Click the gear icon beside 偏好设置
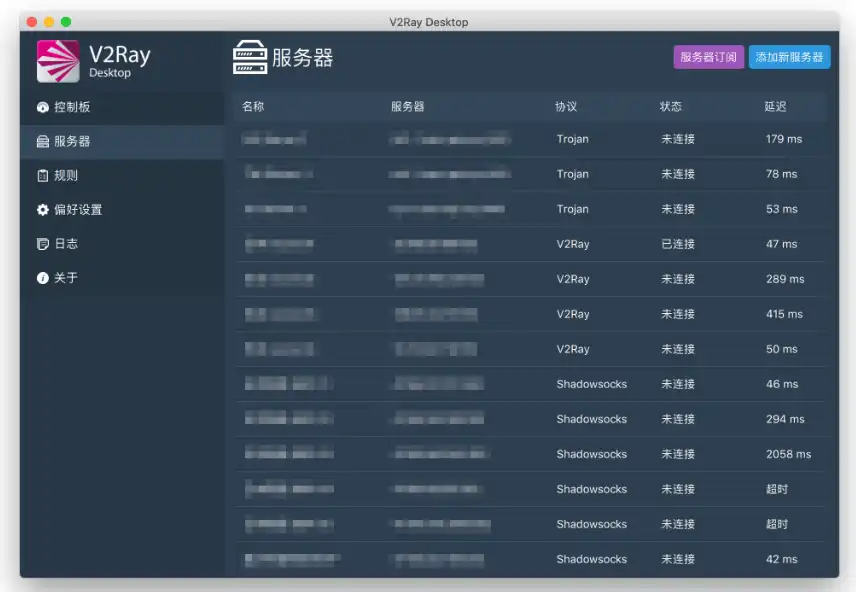This screenshot has height=592, width=856. 43,210
